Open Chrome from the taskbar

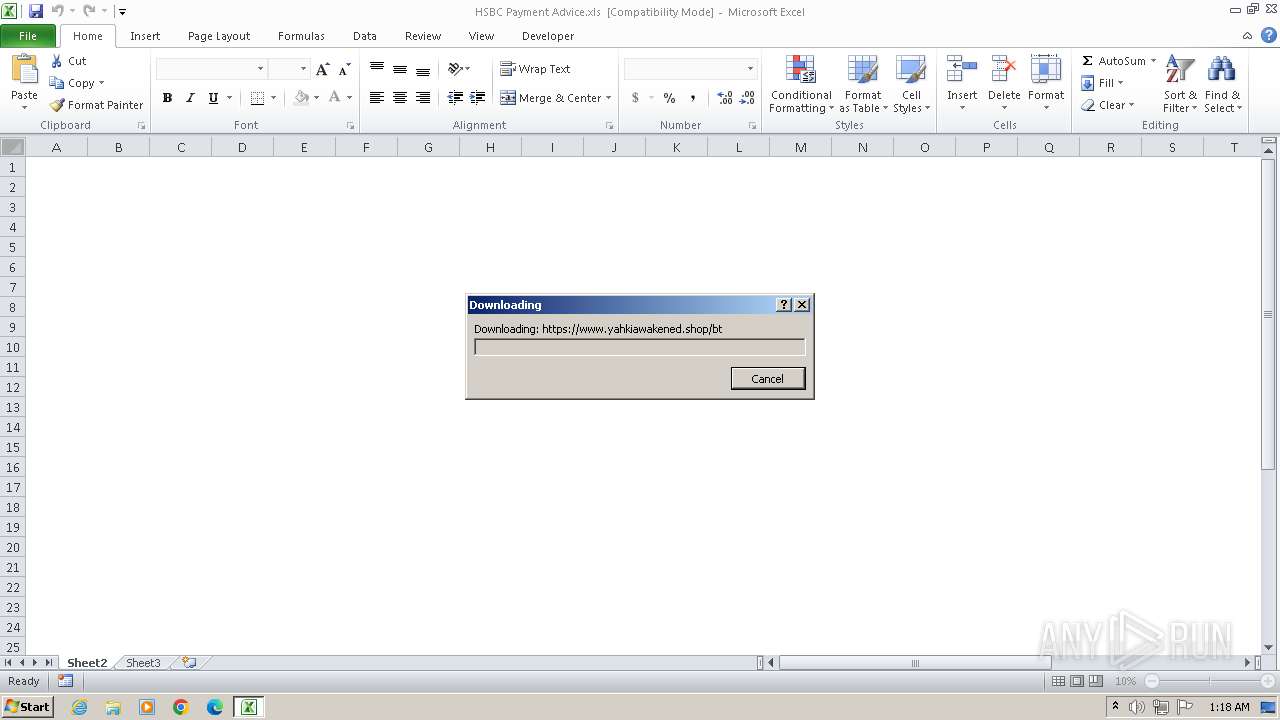pos(181,707)
